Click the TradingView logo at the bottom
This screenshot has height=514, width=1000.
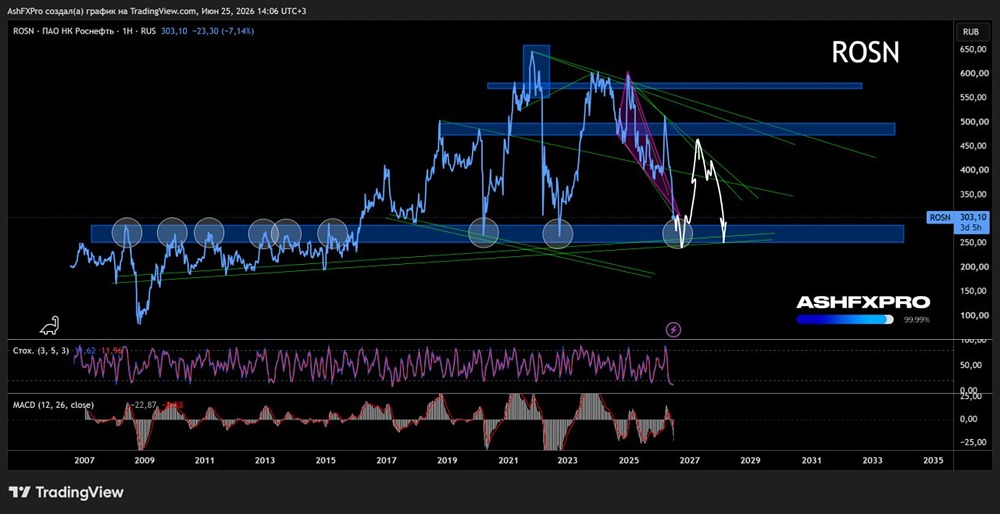(66, 492)
